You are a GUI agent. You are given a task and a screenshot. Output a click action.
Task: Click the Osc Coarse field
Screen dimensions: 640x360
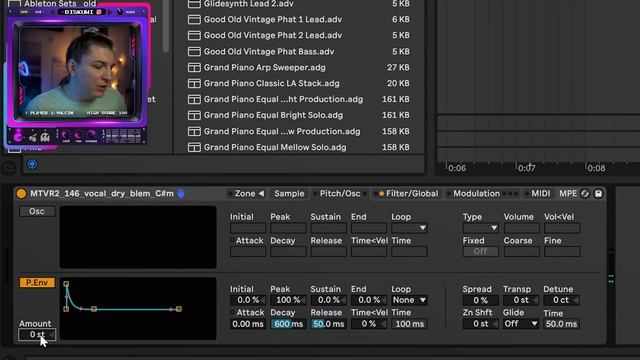[x=521, y=251]
